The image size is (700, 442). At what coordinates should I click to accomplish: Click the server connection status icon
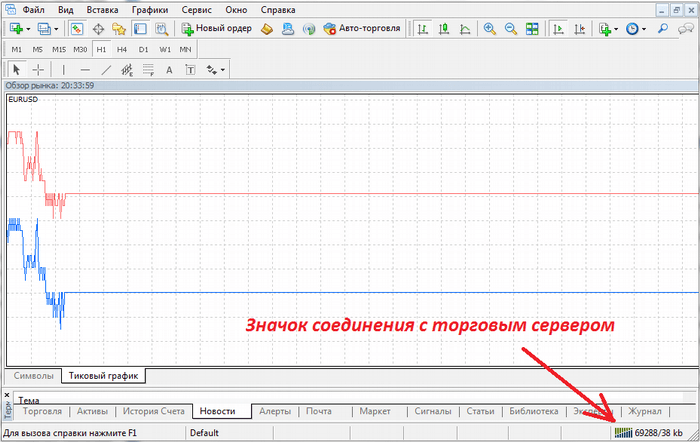[x=624, y=432]
